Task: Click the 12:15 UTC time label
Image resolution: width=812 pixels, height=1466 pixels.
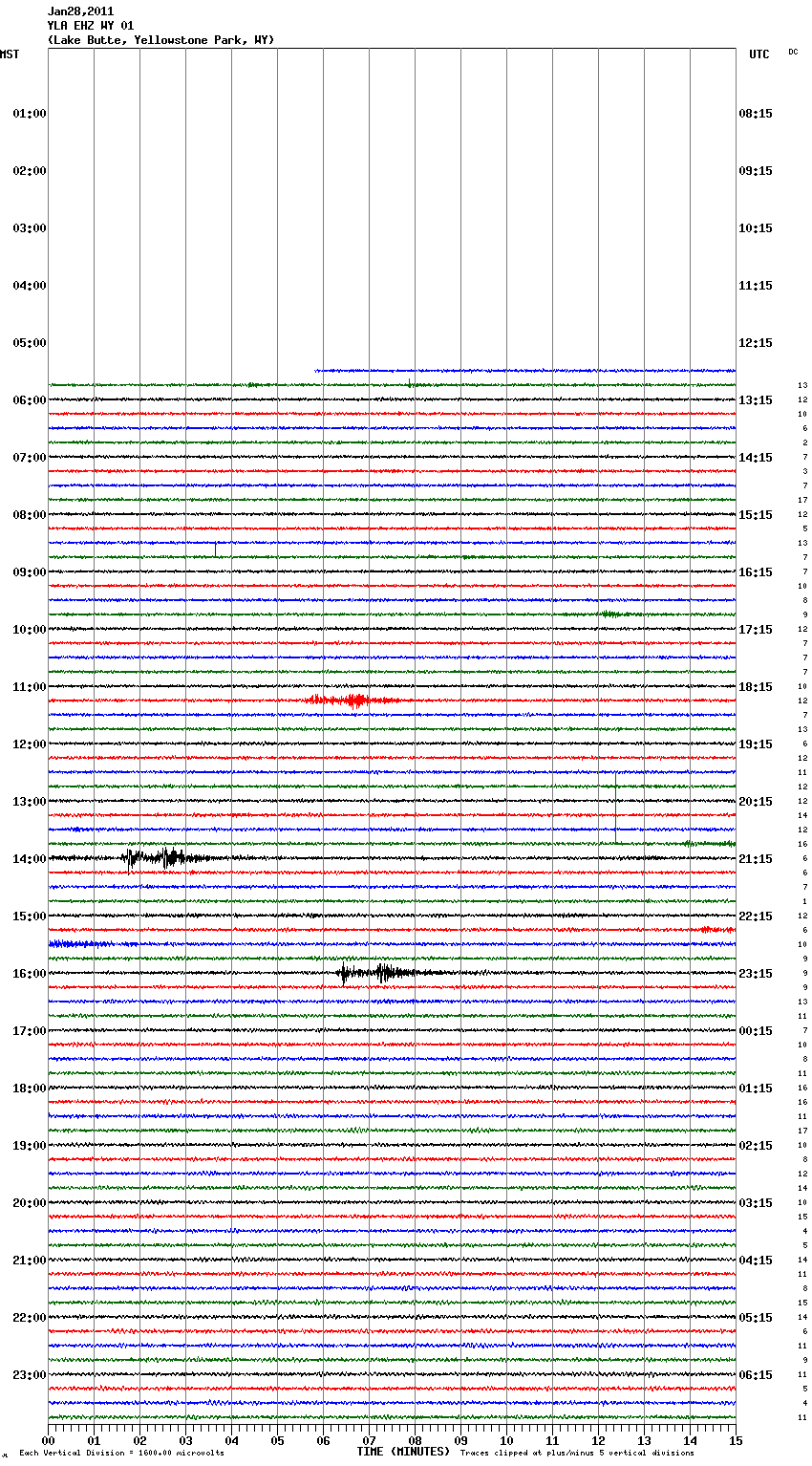Action: pyautogui.click(x=756, y=343)
